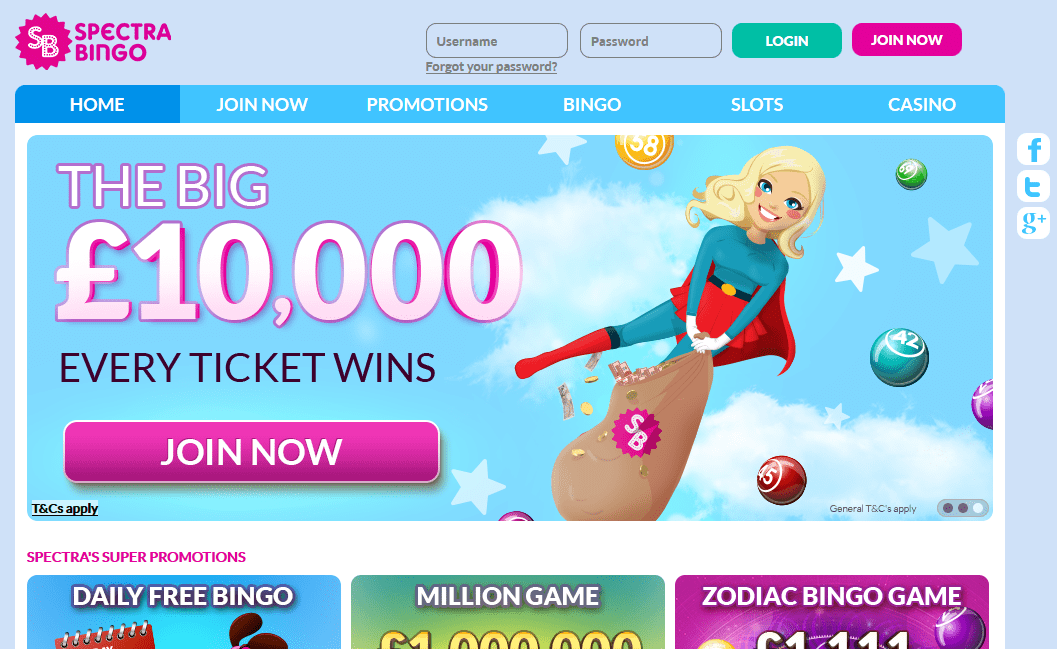Viewport: 1057px width, 649px height.
Task: Click the green Login button
Action: click(787, 40)
